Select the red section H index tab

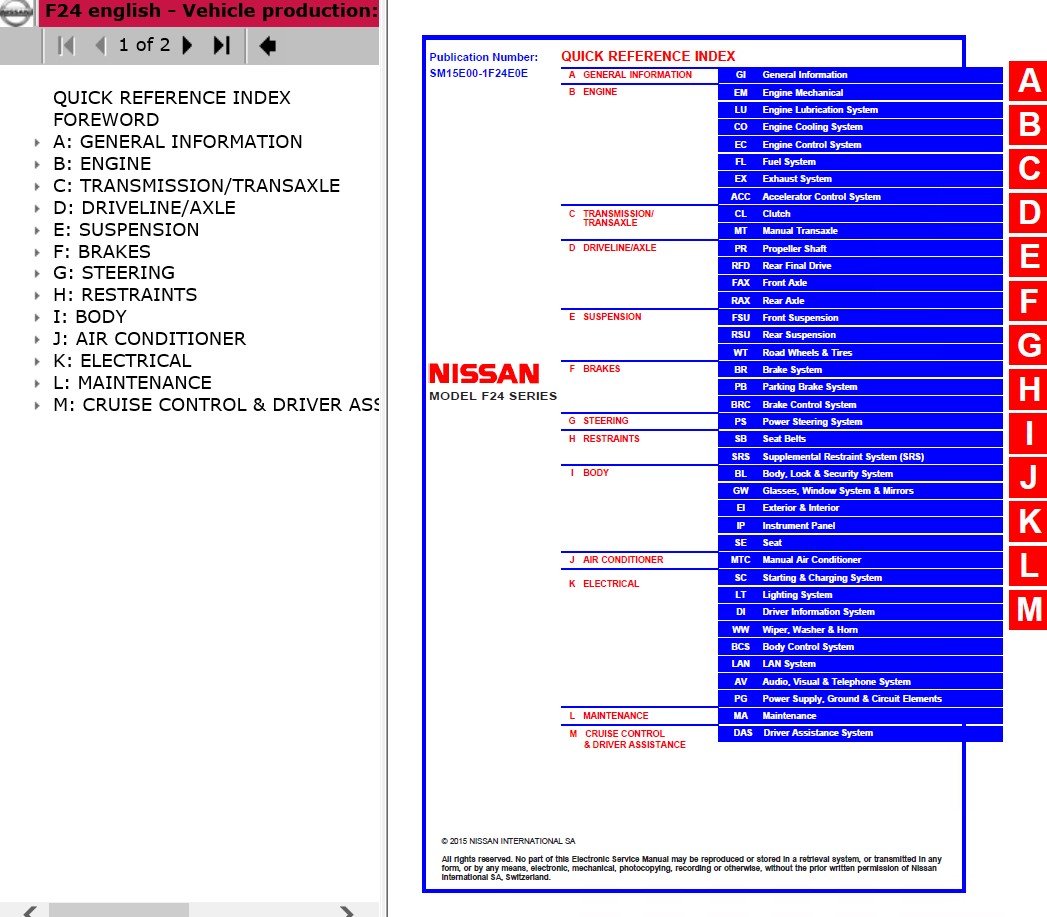[1028, 389]
